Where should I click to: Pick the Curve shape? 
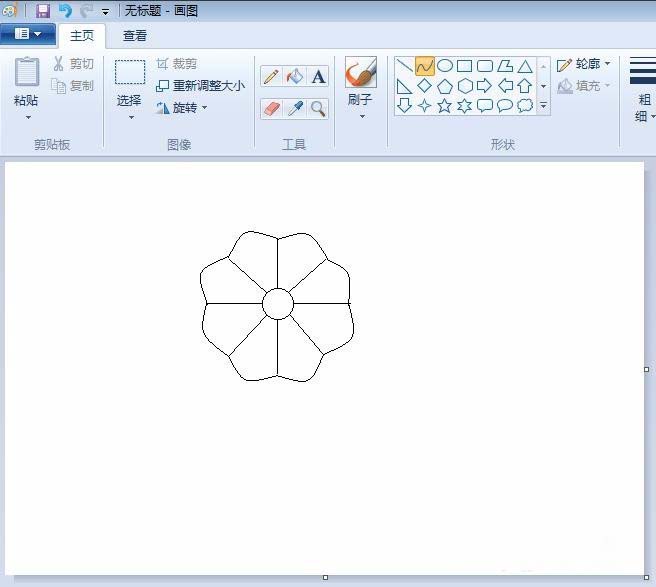[425, 66]
